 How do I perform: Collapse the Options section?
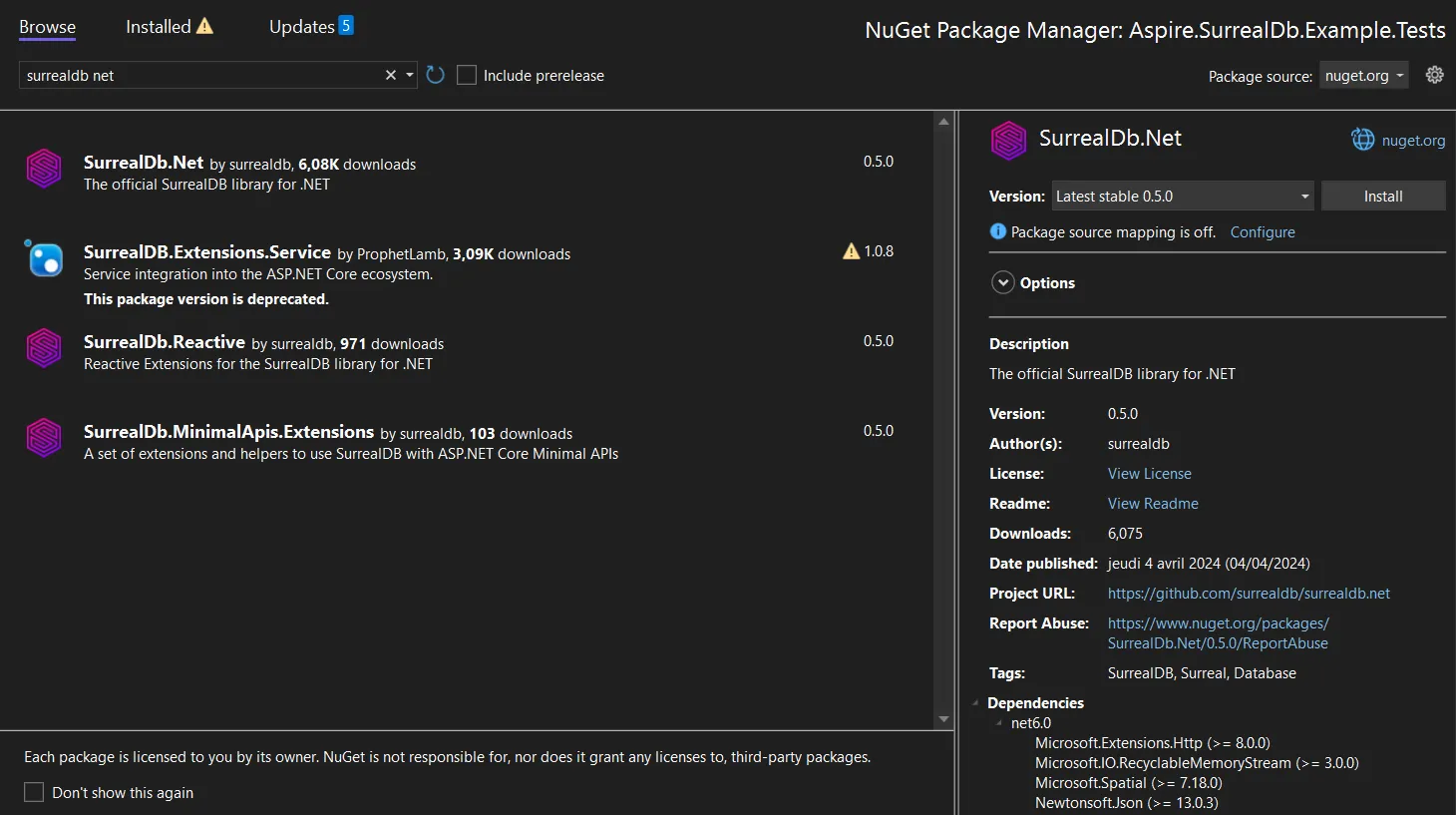(1002, 282)
